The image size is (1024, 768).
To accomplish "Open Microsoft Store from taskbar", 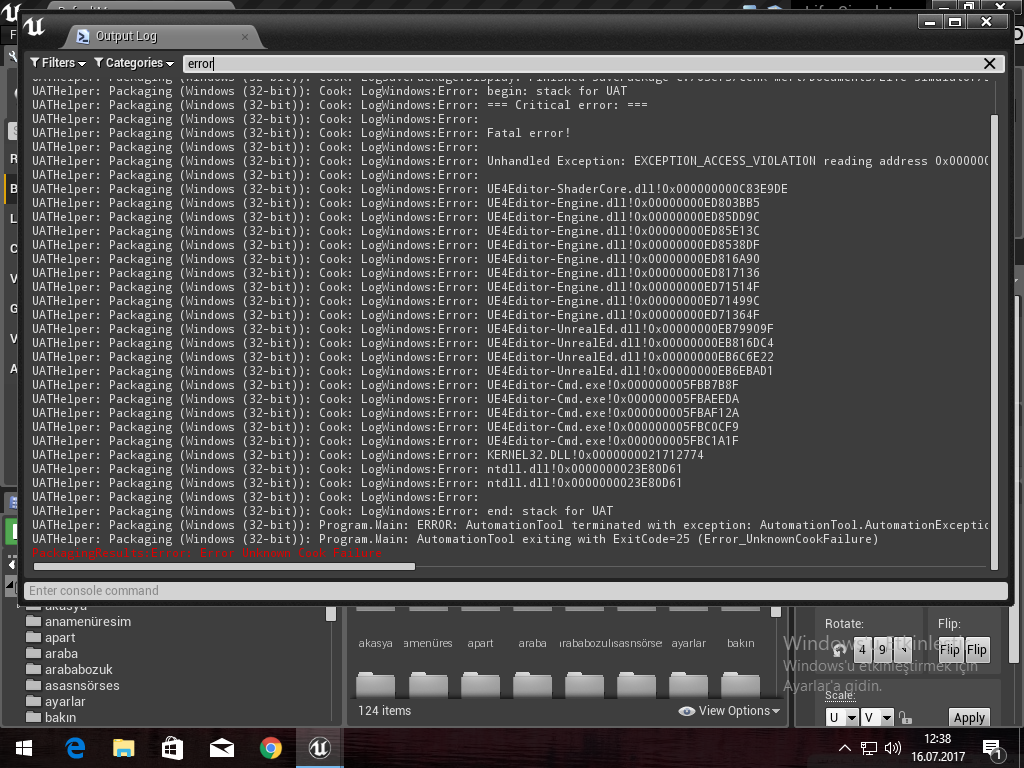I will point(172,748).
